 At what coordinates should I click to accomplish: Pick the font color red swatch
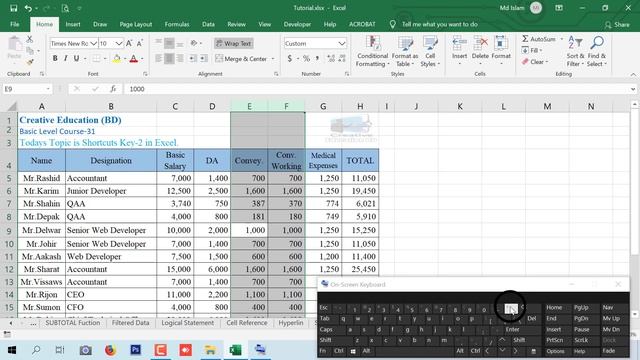[x=133, y=59]
